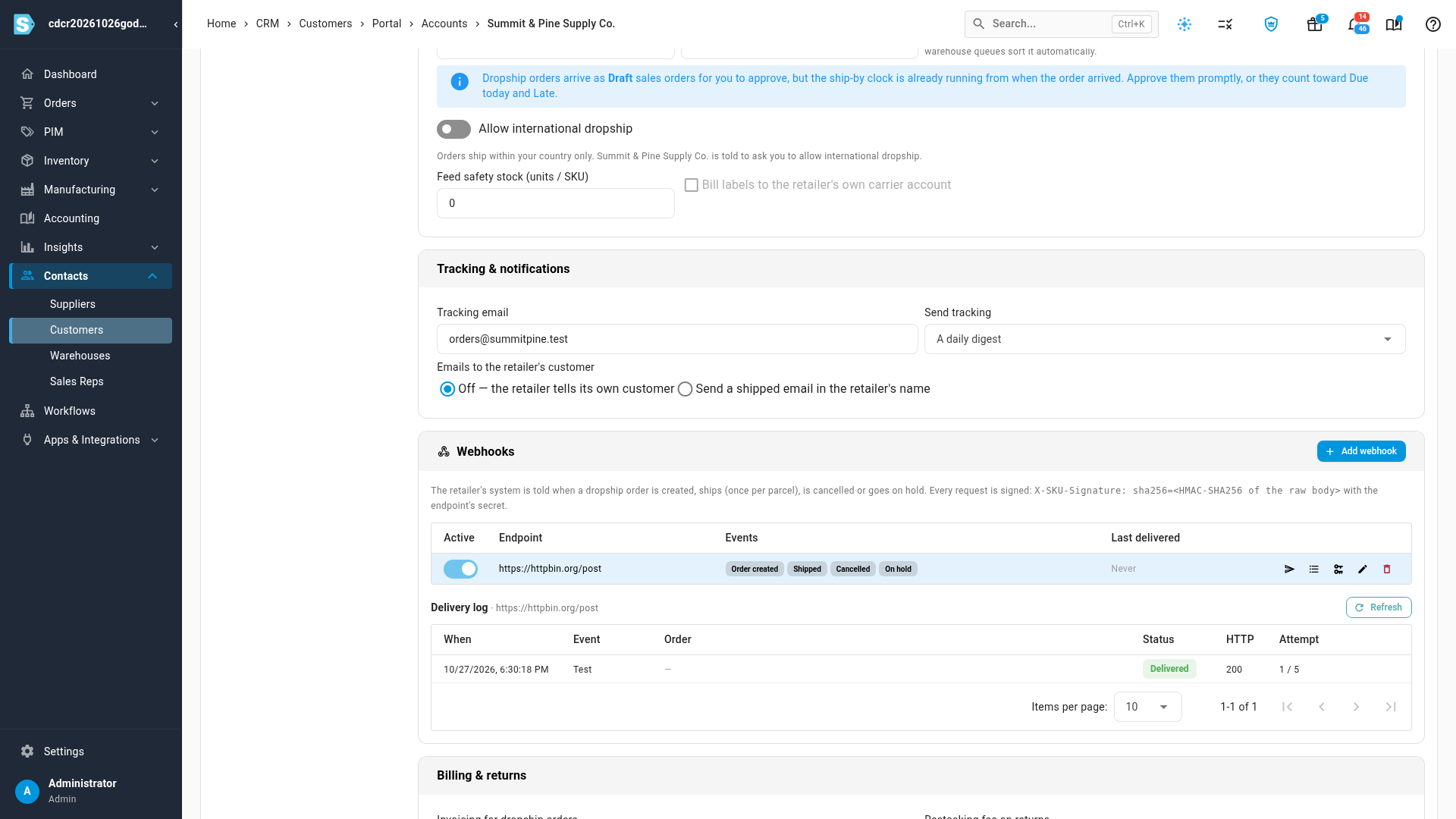Collapse the sidebar with the left chevron
The image size is (1456, 819).
[176, 24]
